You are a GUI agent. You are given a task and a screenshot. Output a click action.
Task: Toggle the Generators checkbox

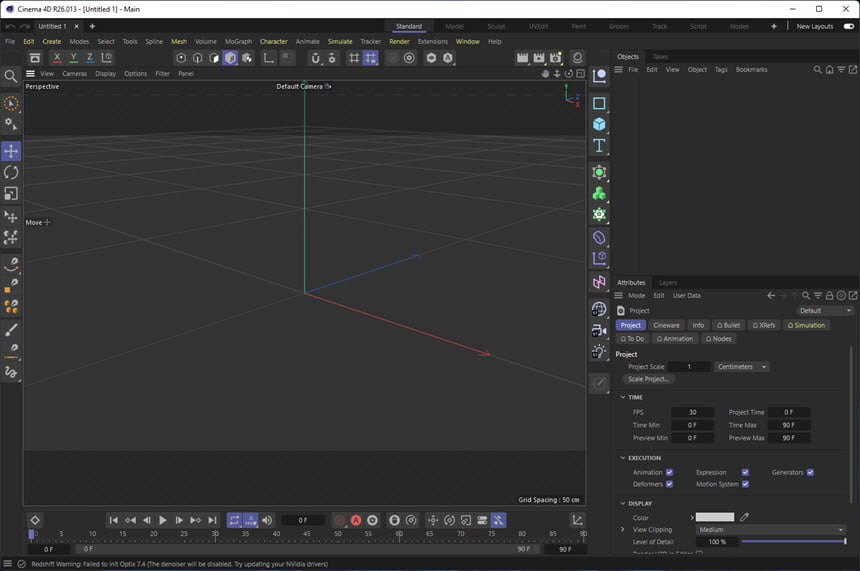(x=810, y=472)
